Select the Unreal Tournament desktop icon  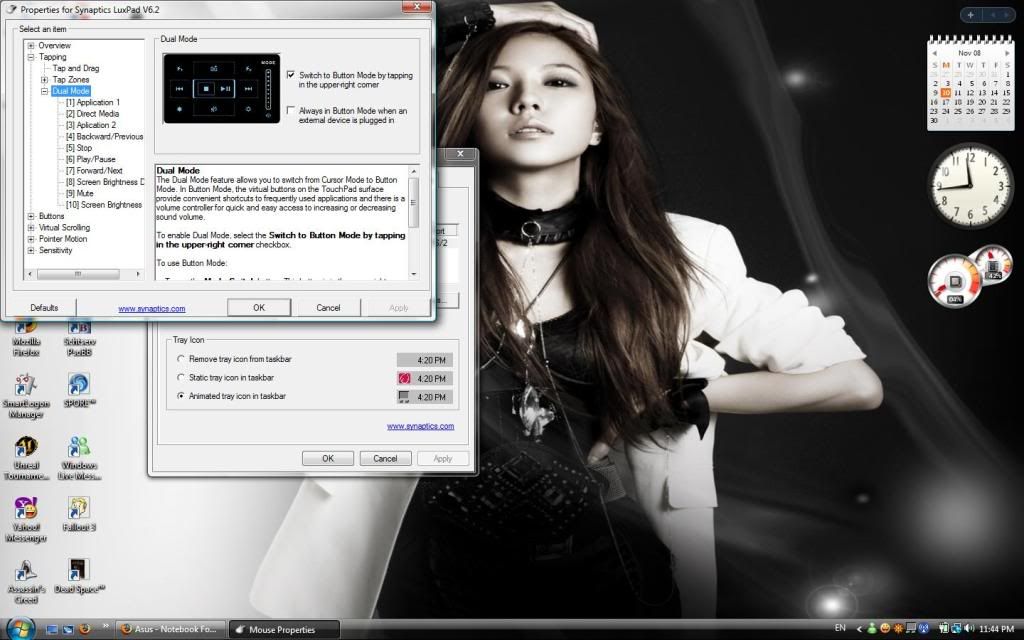point(26,458)
